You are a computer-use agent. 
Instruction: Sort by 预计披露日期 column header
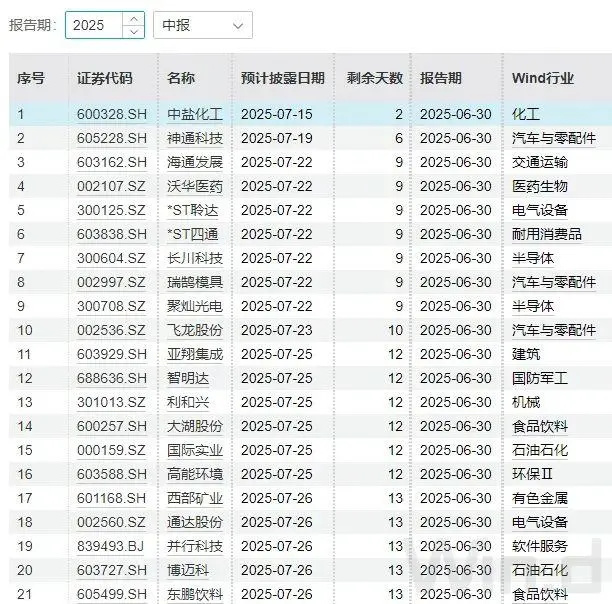click(283, 78)
